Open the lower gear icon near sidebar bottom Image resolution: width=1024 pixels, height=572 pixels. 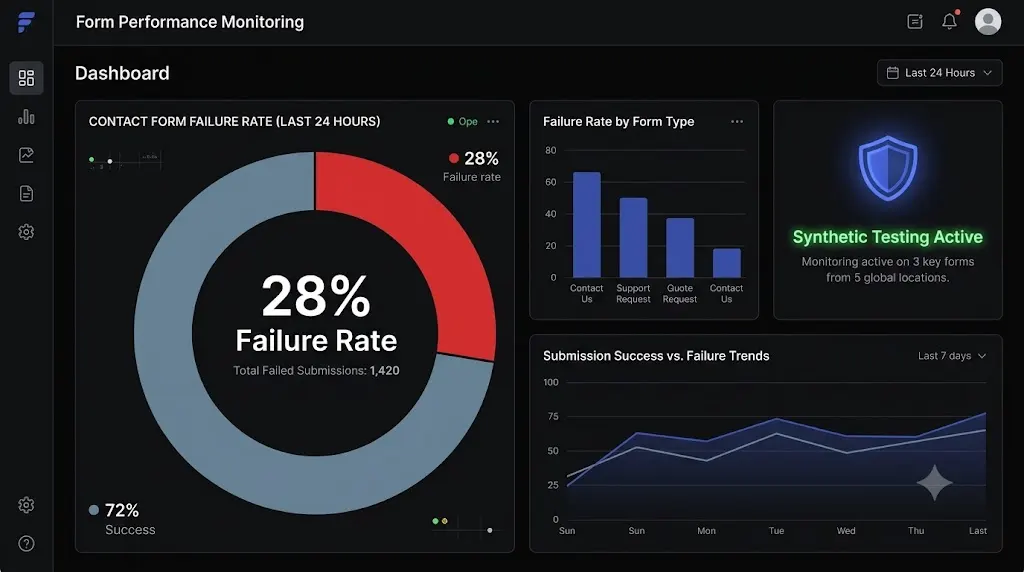pyautogui.click(x=26, y=505)
